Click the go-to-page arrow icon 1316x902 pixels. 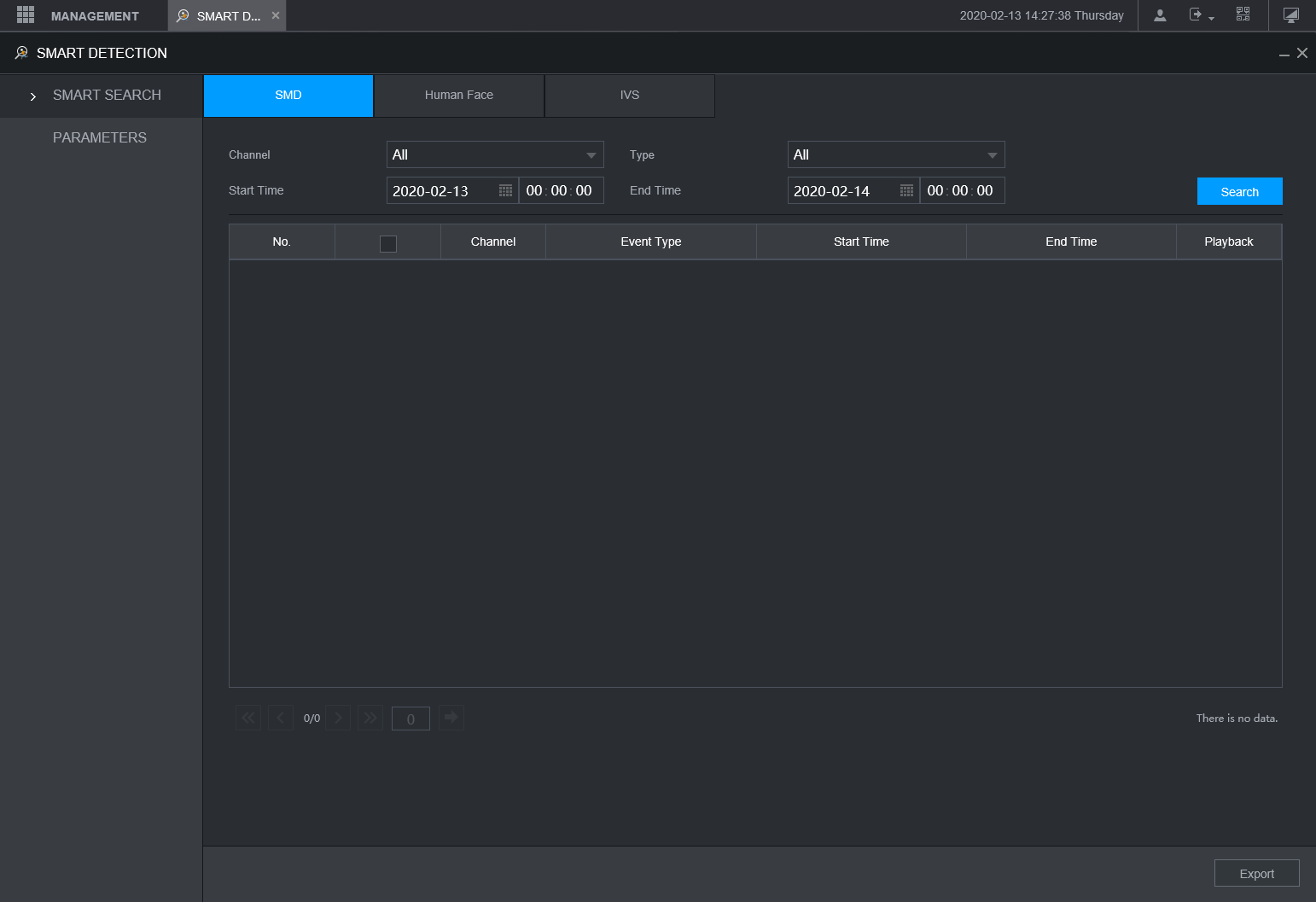(451, 718)
